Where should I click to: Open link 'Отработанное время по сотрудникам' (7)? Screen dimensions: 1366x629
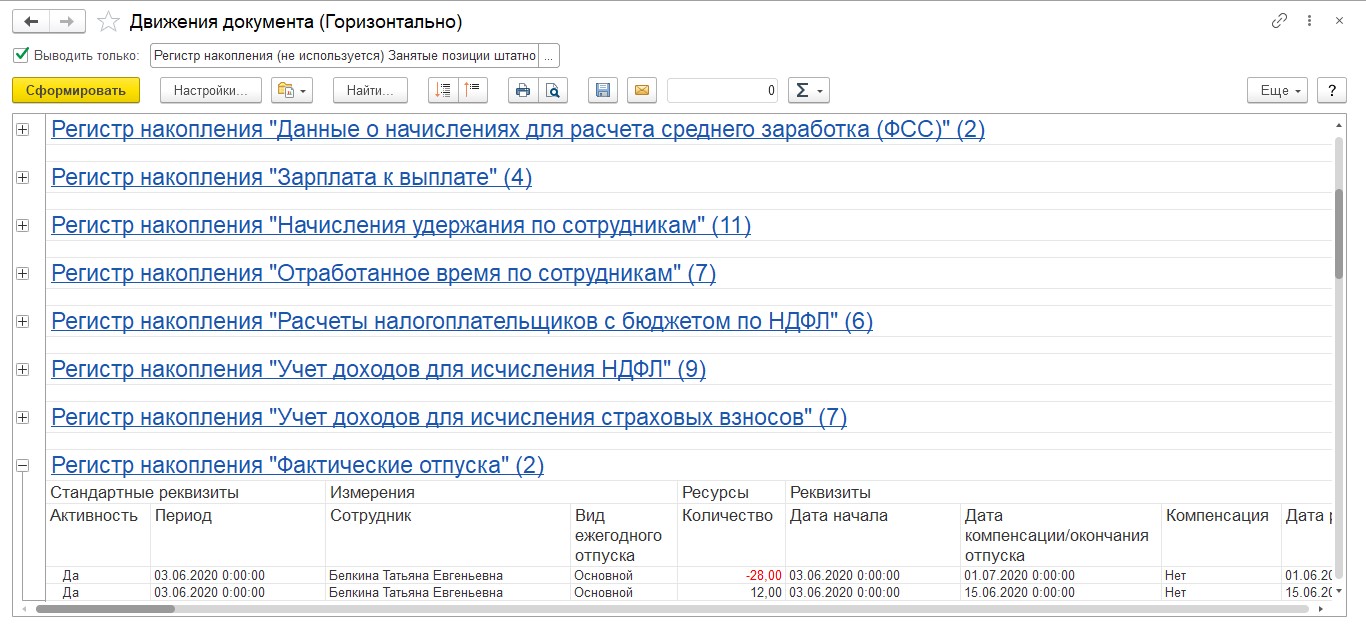click(x=383, y=273)
